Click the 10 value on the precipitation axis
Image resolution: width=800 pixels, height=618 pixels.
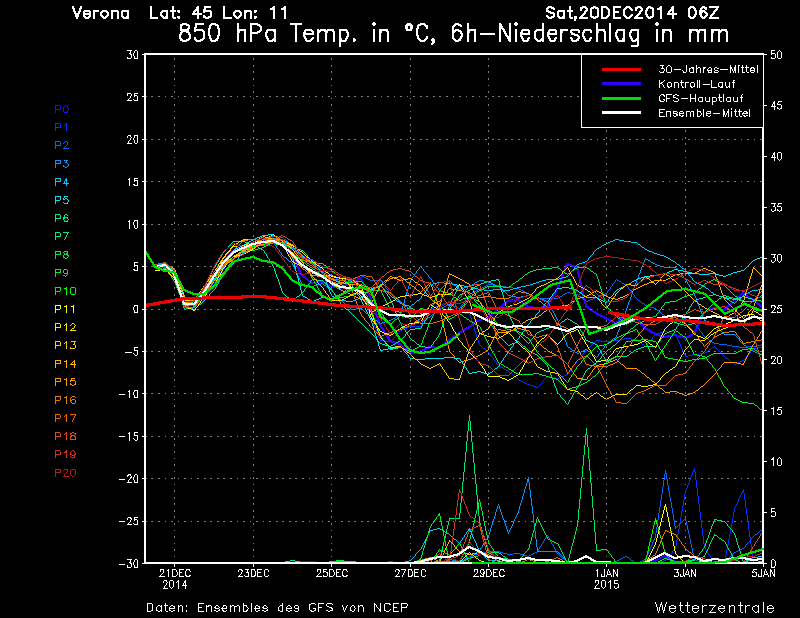(x=776, y=462)
